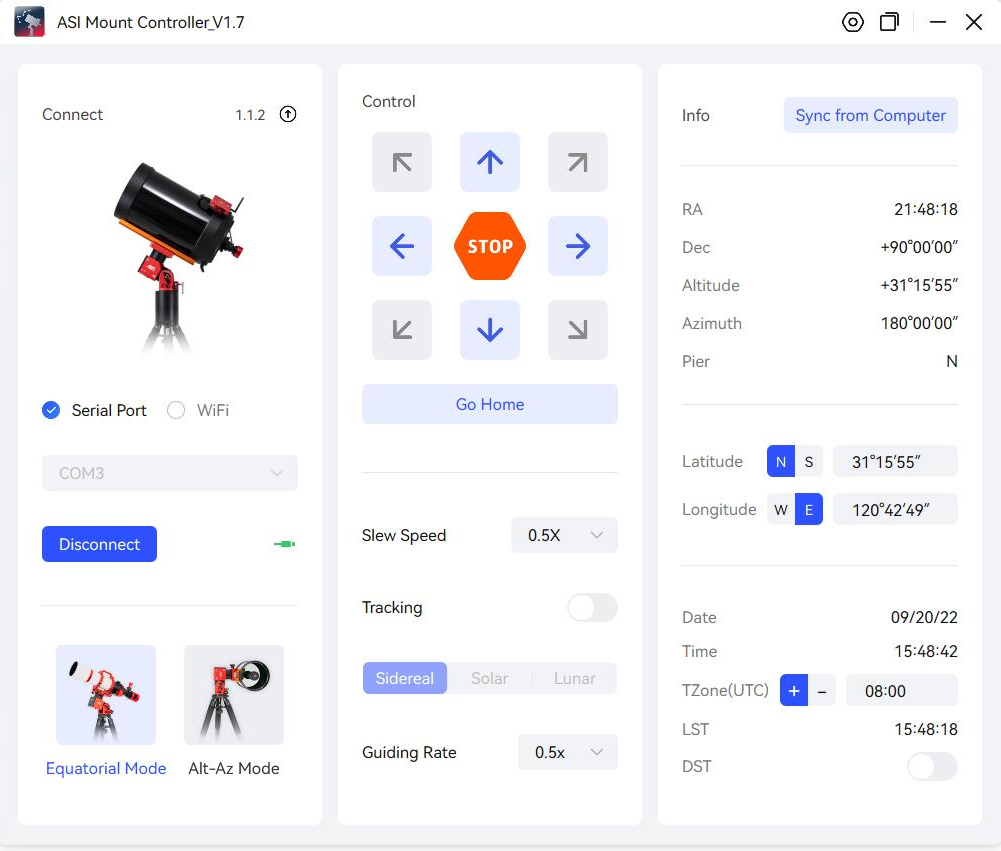Click the firmware update arrow icon near 1.1.2
Viewport: 1001px width, 851px height.
pos(288,114)
